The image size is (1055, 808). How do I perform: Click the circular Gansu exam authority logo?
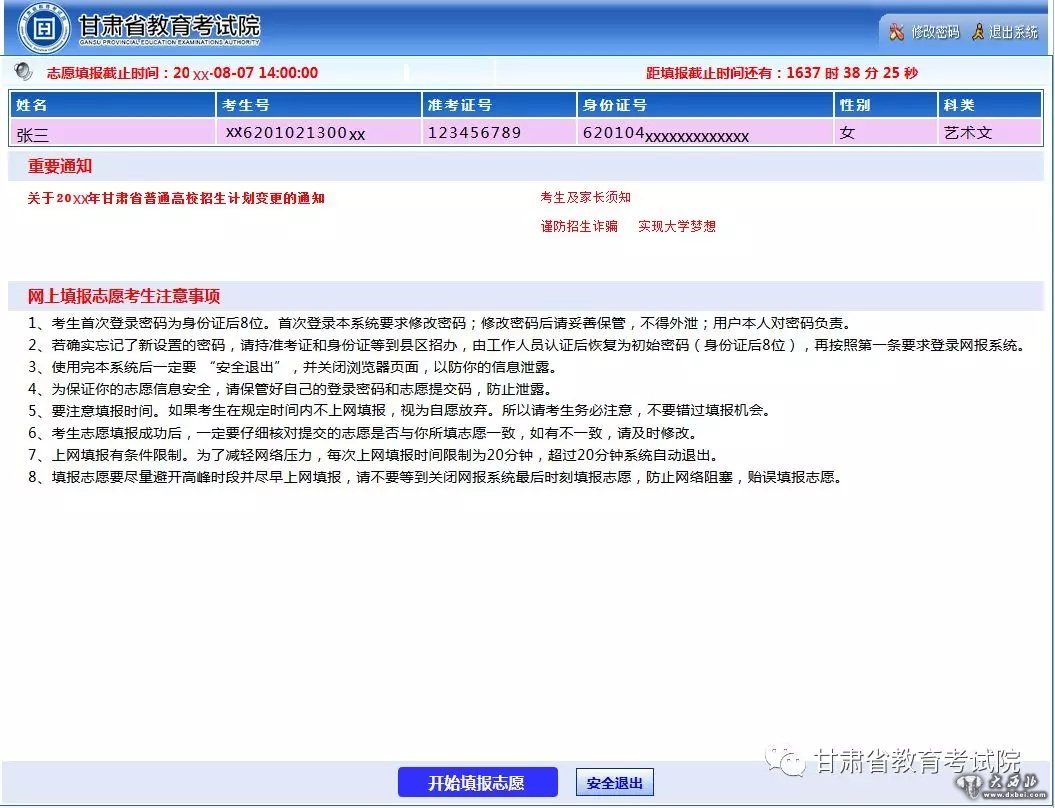pyautogui.click(x=44, y=29)
